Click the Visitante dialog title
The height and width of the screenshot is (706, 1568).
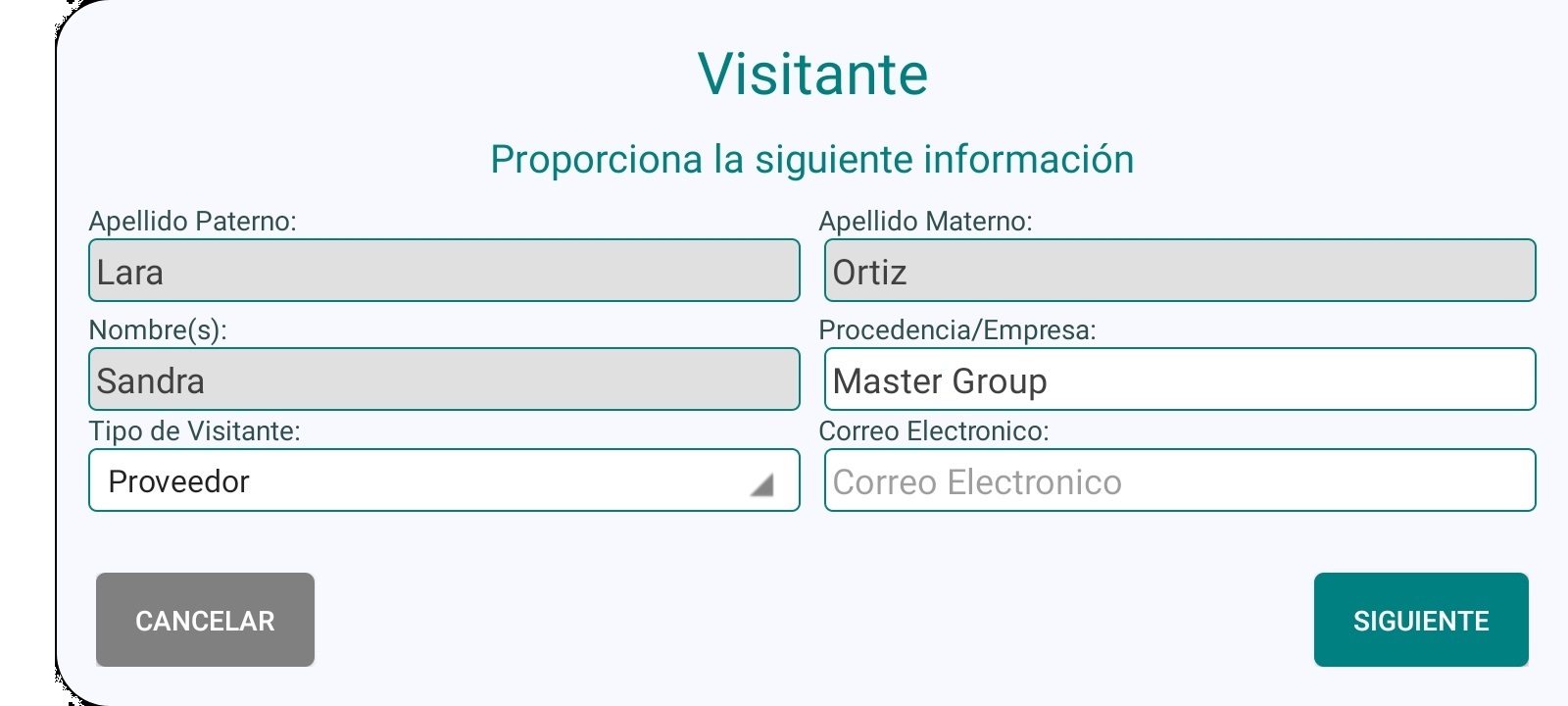tap(812, 75)
